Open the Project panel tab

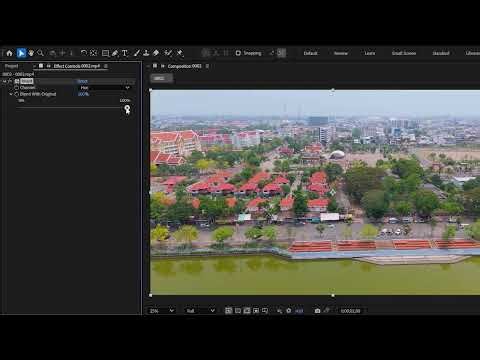(x=11, y=66)
